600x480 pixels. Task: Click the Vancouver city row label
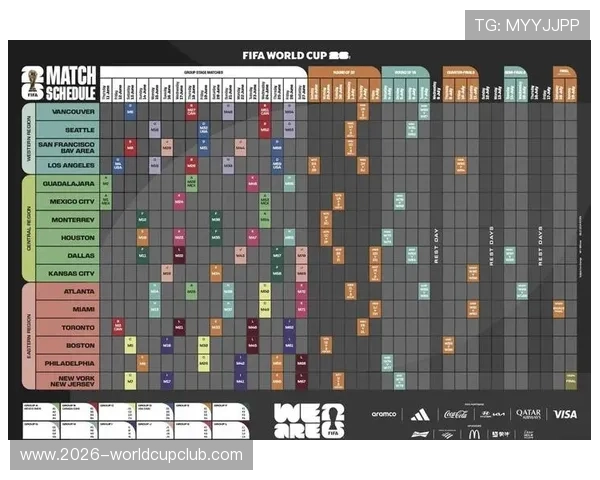tap(68, 111)
